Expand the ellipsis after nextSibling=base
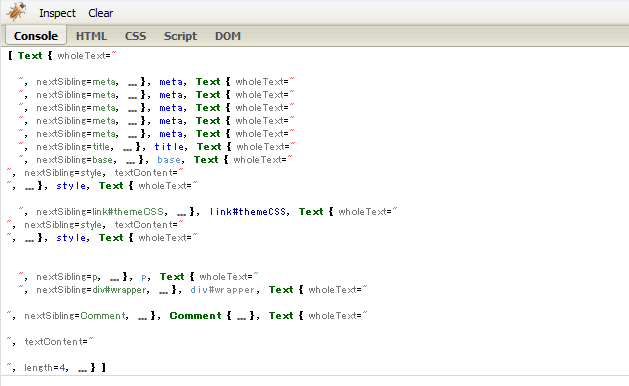The height and width of the screenshot is (386, 629). click(130, 162)
